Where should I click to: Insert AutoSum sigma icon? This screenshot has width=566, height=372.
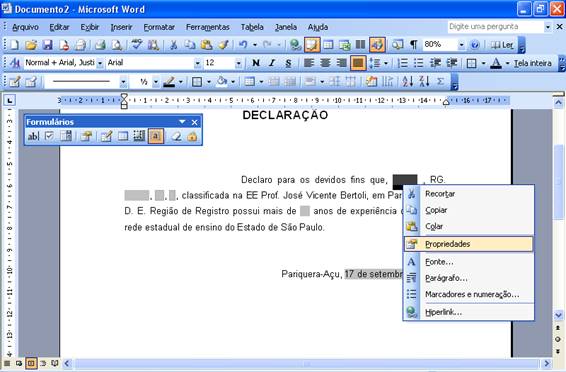[x=440, y=82]
